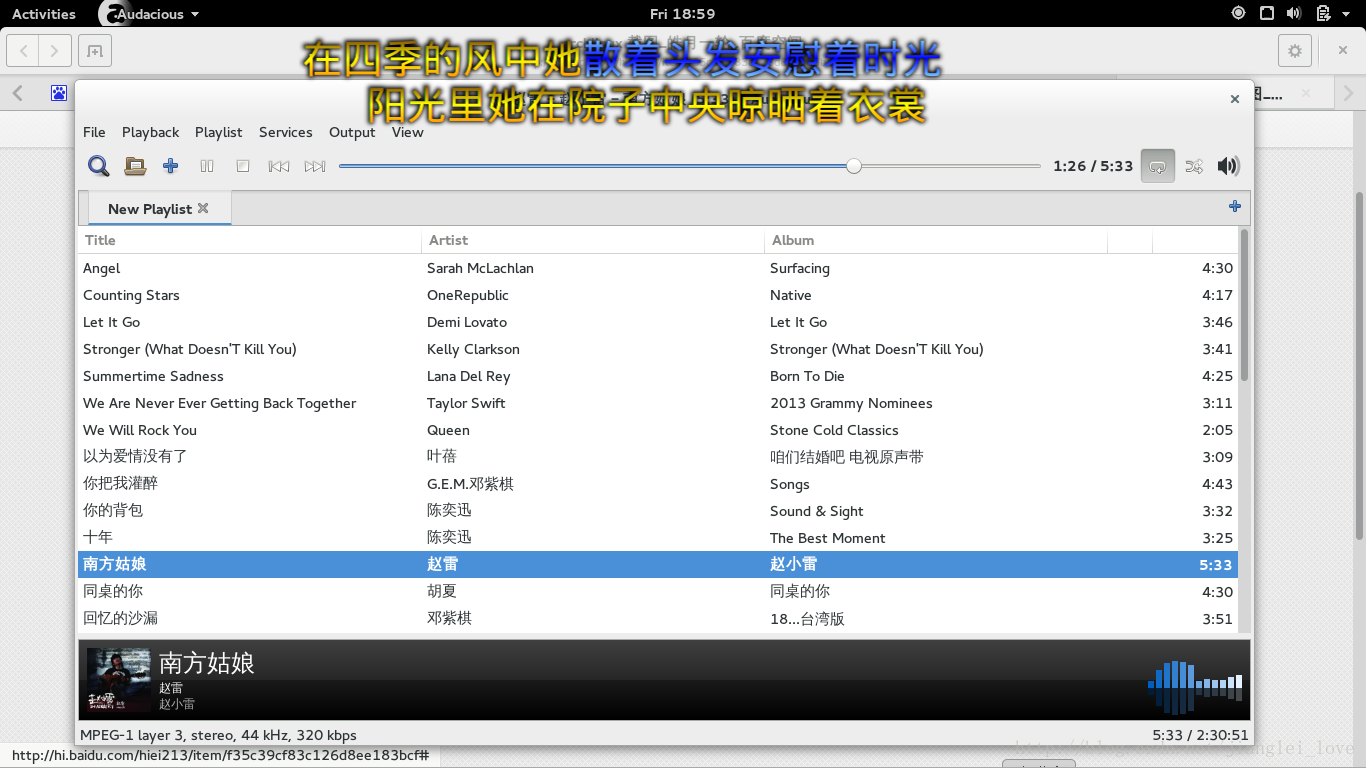Open the Fri 18:59 clock calendar
Viewport: 1366px width, 768px height.
[682, 14]
